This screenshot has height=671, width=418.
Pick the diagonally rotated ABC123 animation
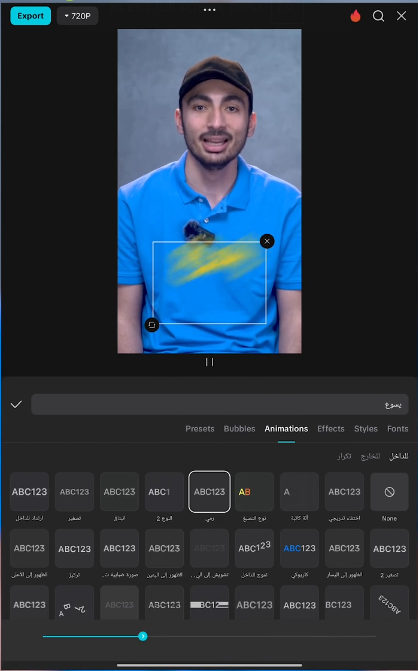(x=389, y=603)
